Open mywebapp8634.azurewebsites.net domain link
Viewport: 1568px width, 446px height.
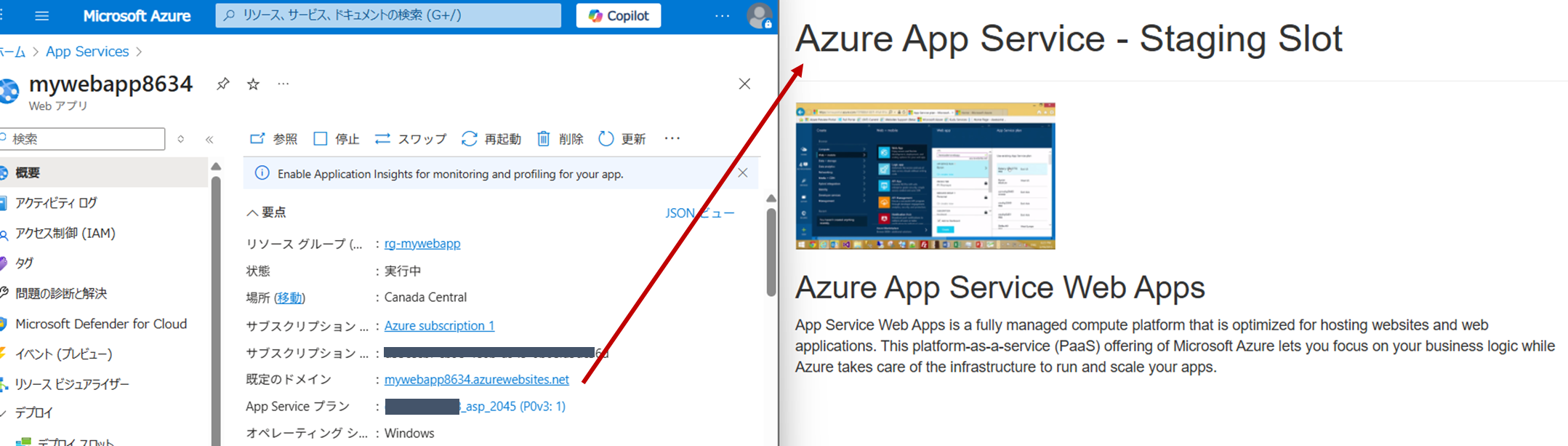tap(477, 379)
